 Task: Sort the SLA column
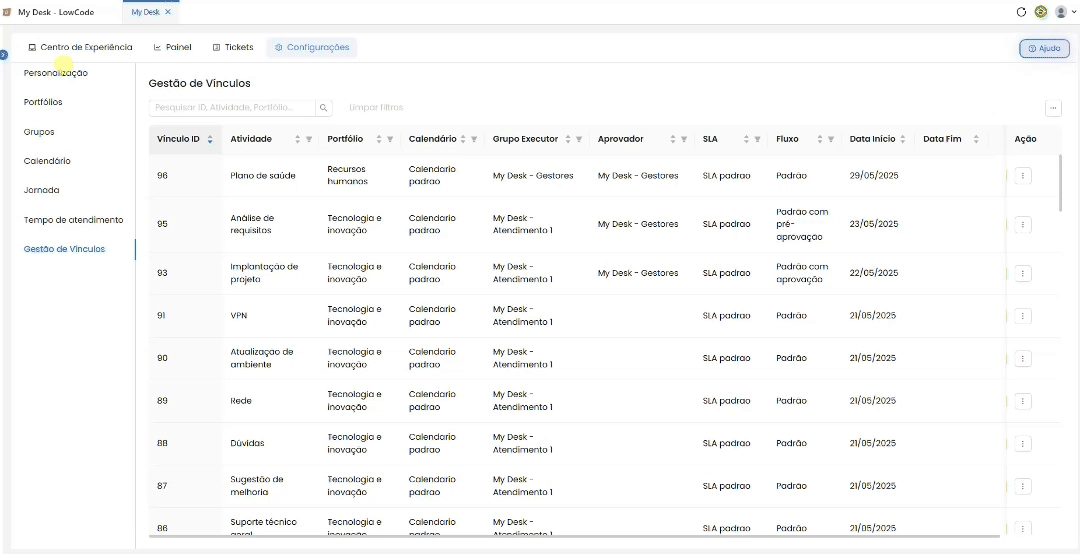[746, 139]
